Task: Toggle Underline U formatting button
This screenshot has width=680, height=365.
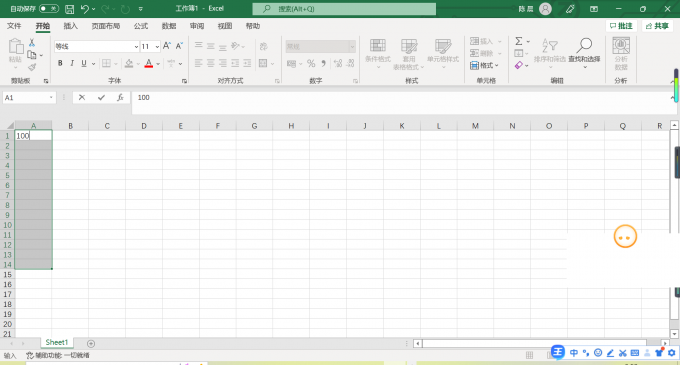Action: (84, 63)
